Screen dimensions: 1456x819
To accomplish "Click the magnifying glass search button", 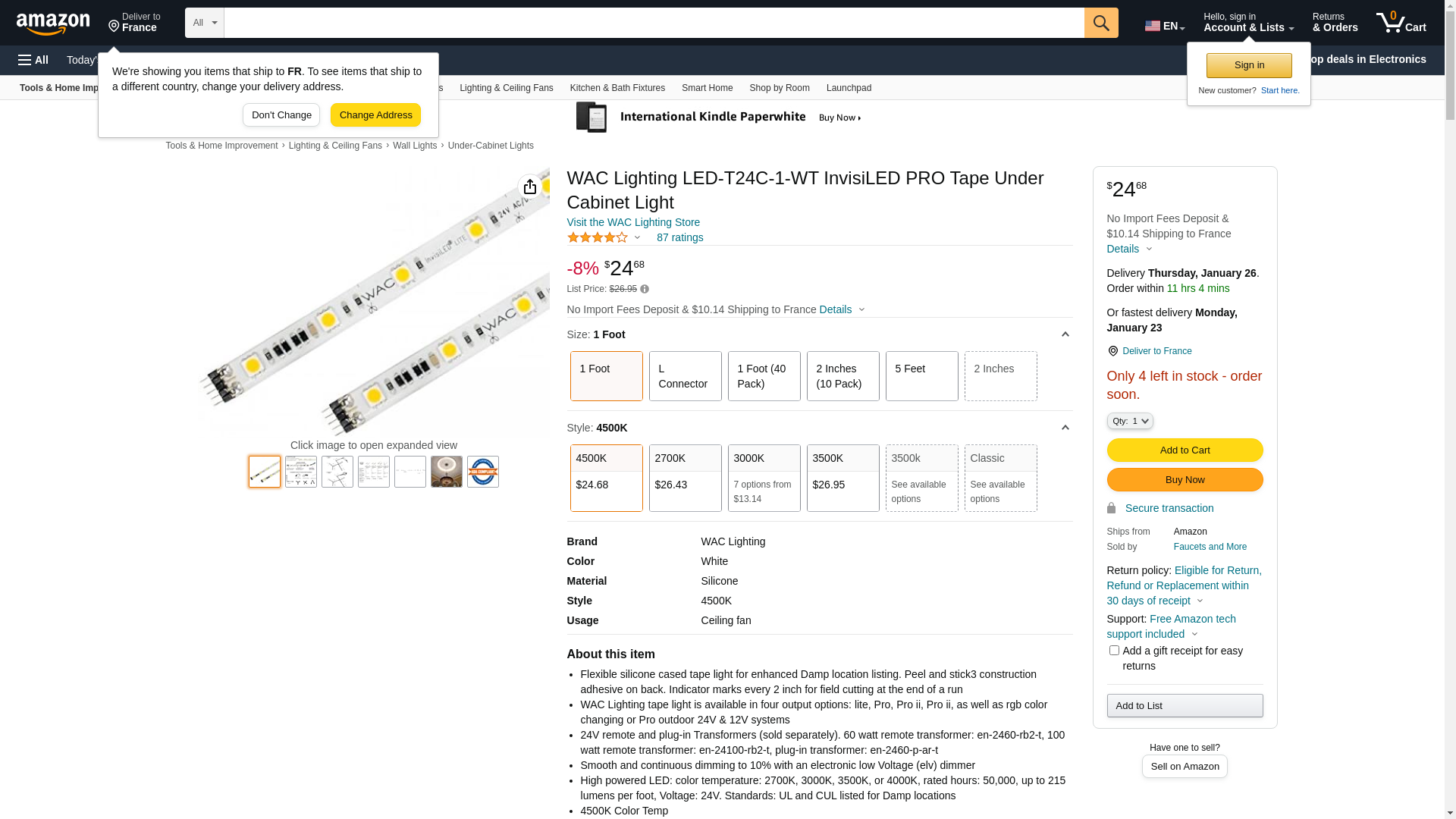I will point(1100,23).
